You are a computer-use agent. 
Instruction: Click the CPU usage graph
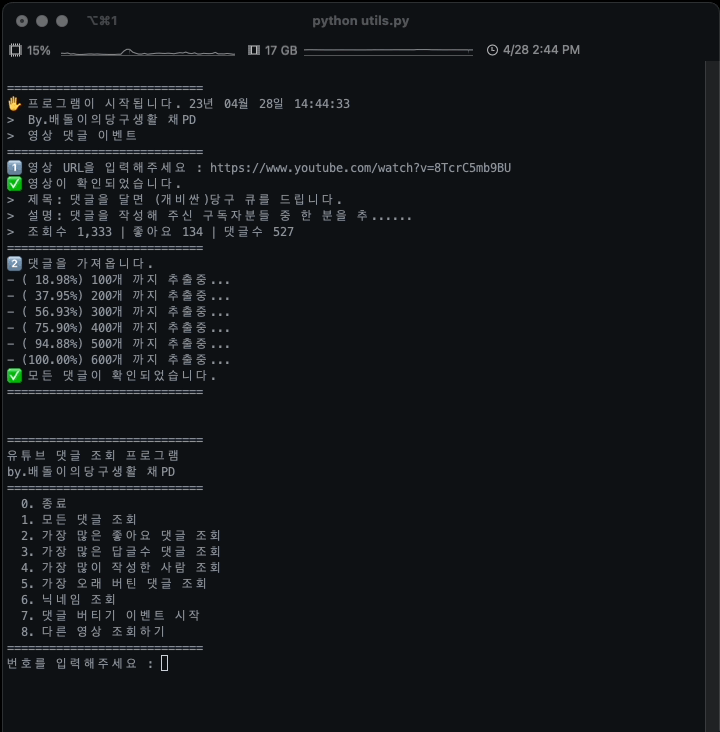(150, 51)
